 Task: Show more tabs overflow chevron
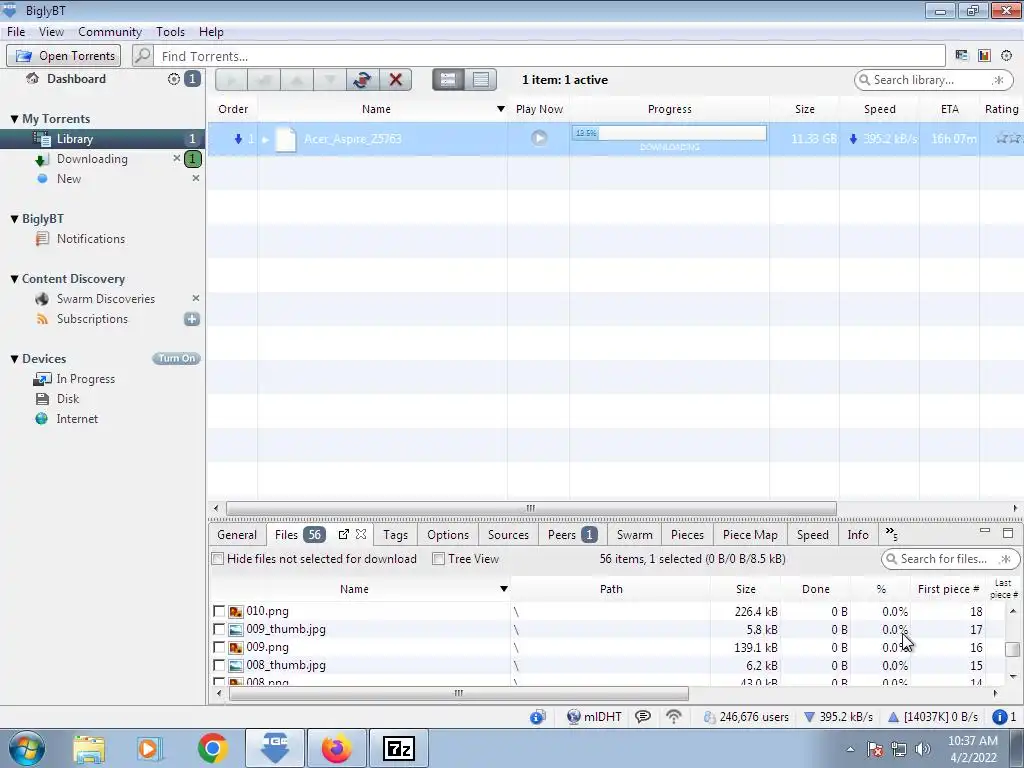[x=891, y=534]
